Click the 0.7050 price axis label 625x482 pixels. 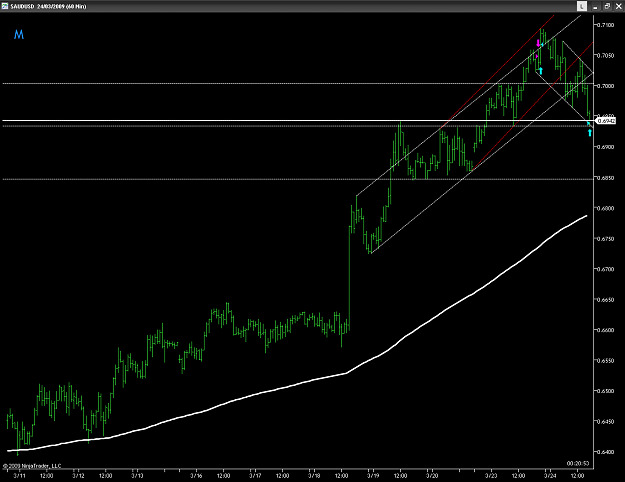(606, 55)
